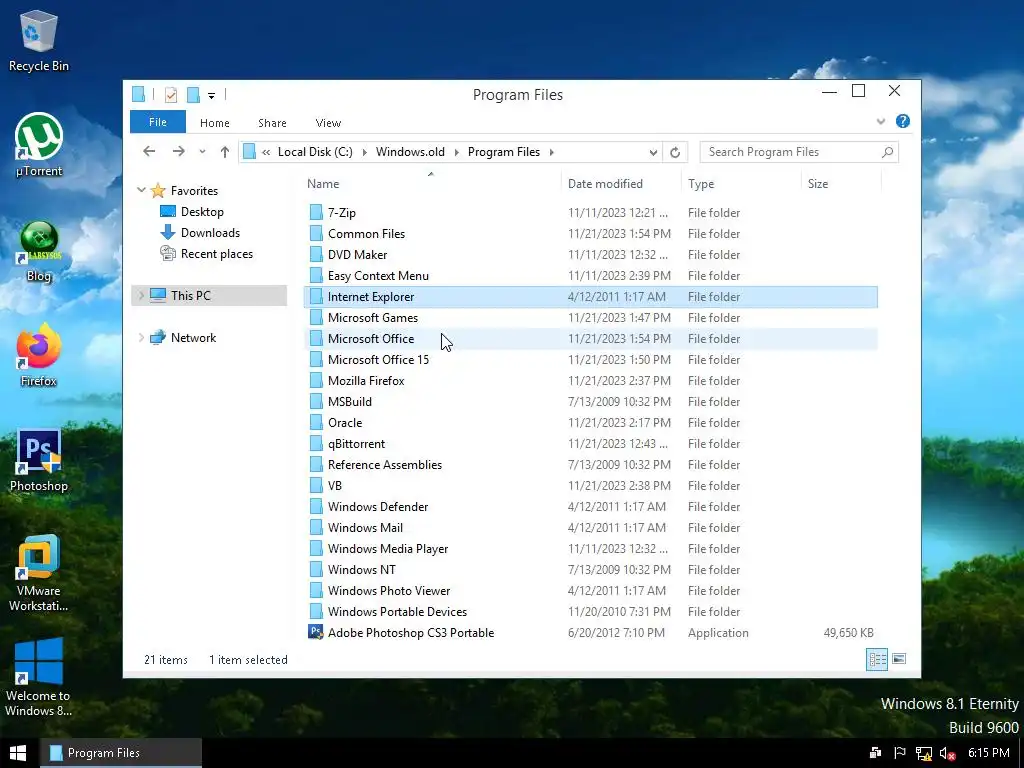Image resolution: width=1024 pixels, height=768 pixels.
Task: Click the Windows Start button
Action: pos(18,753)
